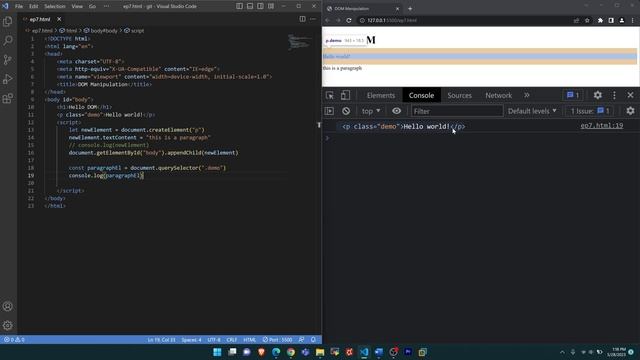Change HTML language mode in status bar
Viewport: 640px width, 360px height.
(x=250, y=340)
